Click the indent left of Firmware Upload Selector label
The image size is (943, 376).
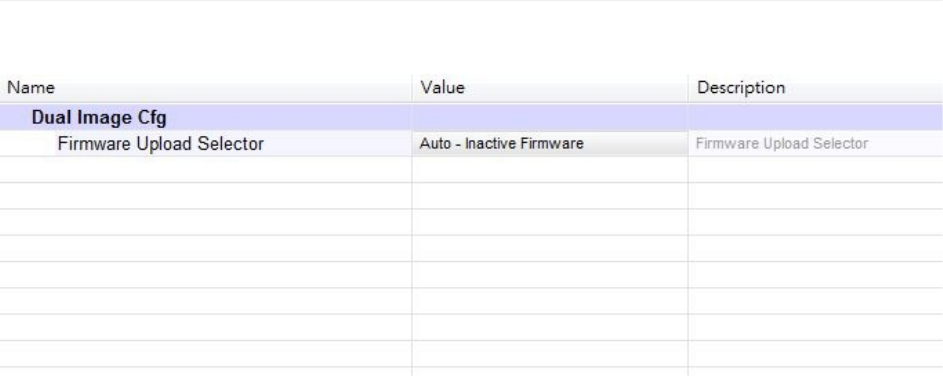point(28,144)
